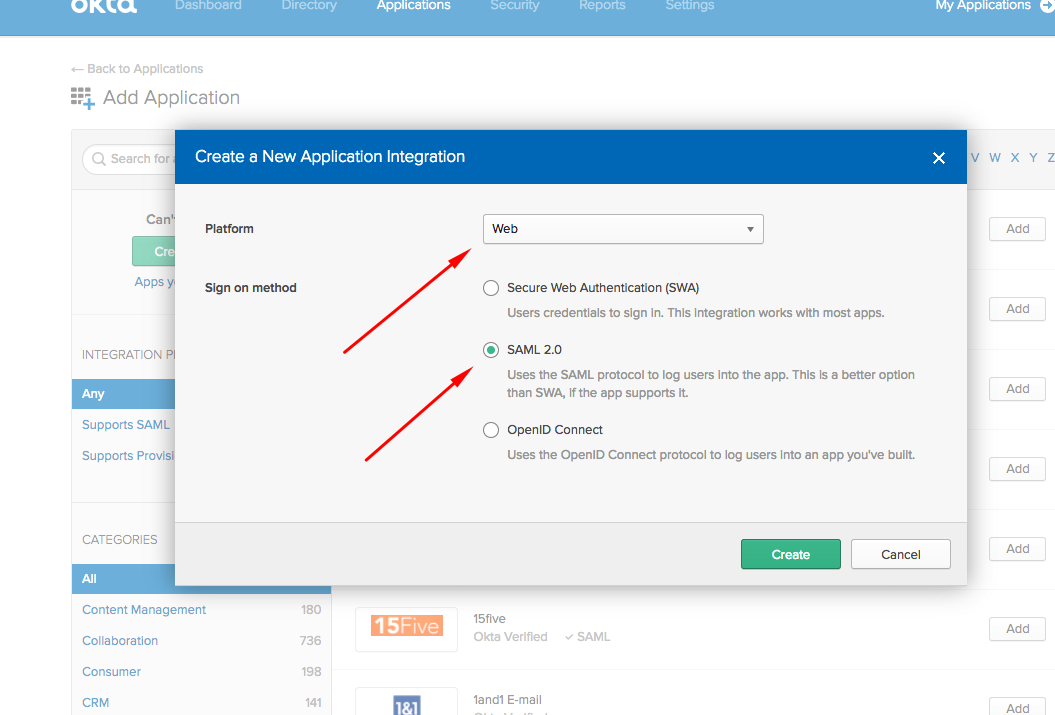Select the Secure Web Authentication (SWA) option
The width and height of the screenshot is (1055, 715).
(491, 287)
